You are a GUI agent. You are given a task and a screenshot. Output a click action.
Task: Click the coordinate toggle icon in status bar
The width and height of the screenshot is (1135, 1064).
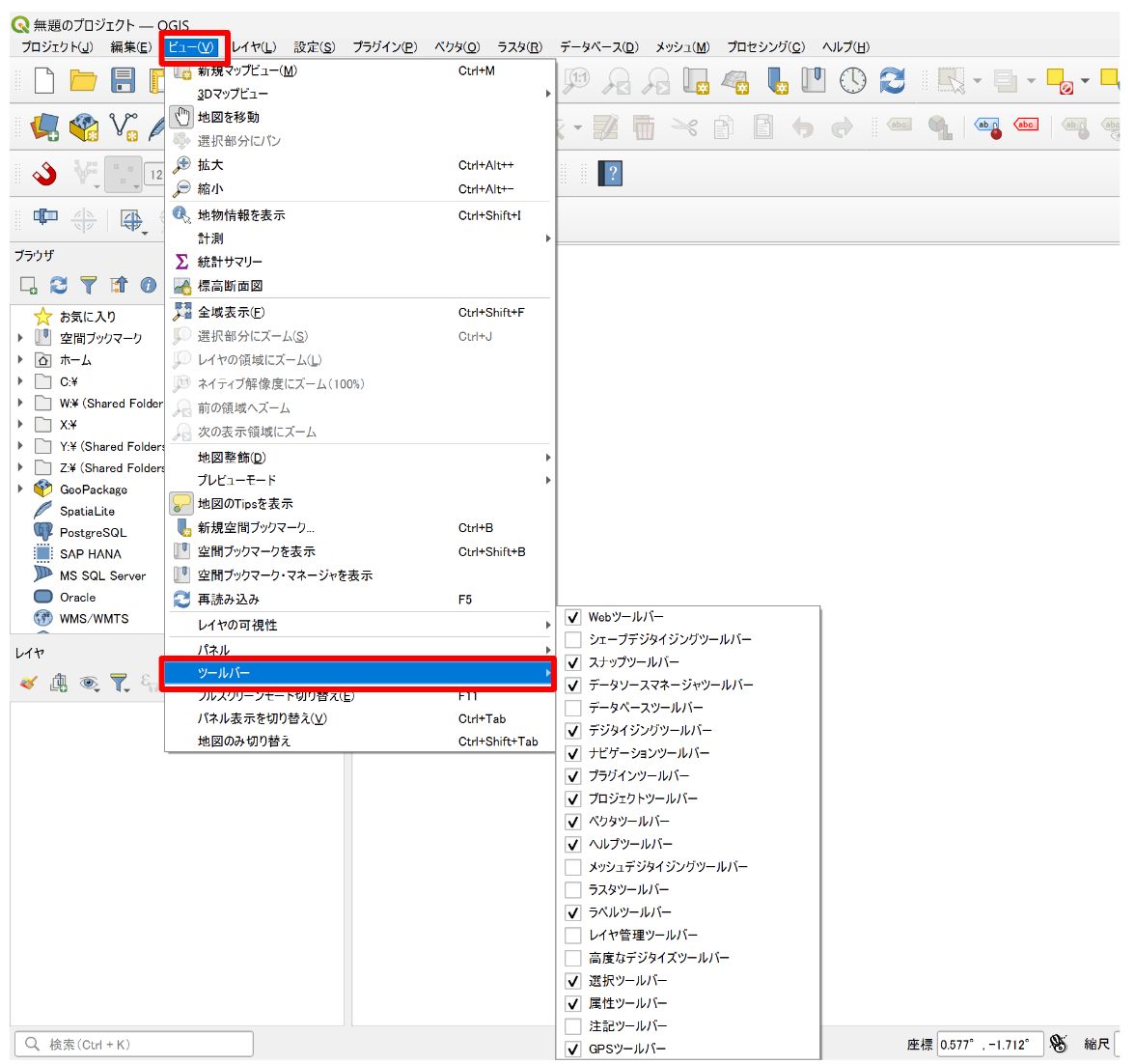click(1058, 1043)
